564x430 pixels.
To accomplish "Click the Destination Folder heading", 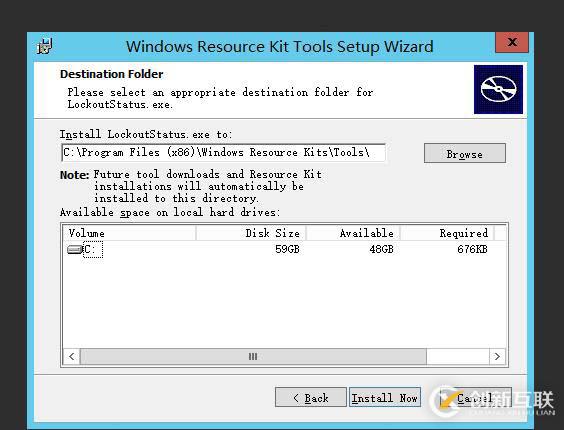I will pos(112,74).
